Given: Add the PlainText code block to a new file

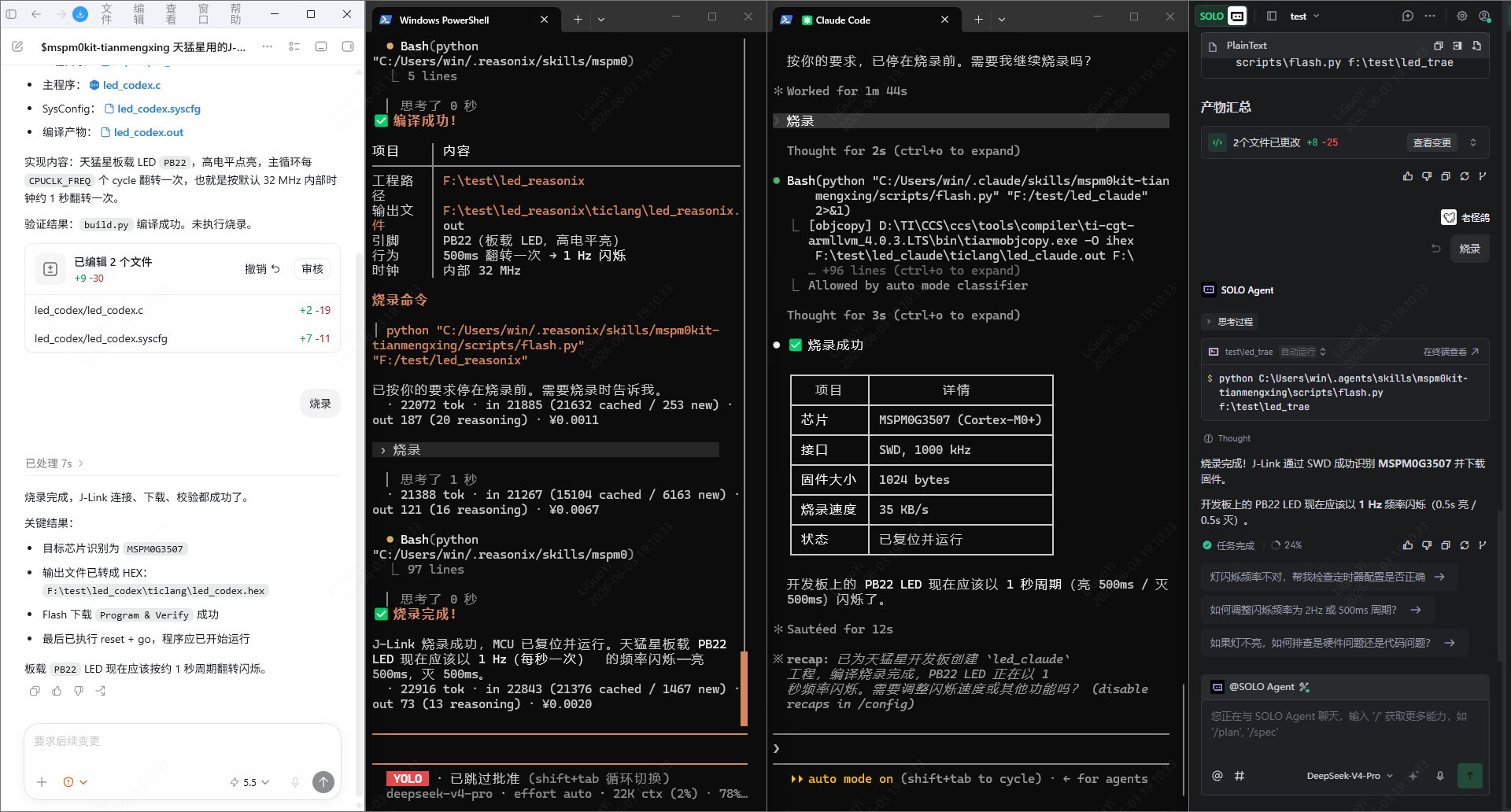Looking at the screenshot, I should tap(1476, 46).
